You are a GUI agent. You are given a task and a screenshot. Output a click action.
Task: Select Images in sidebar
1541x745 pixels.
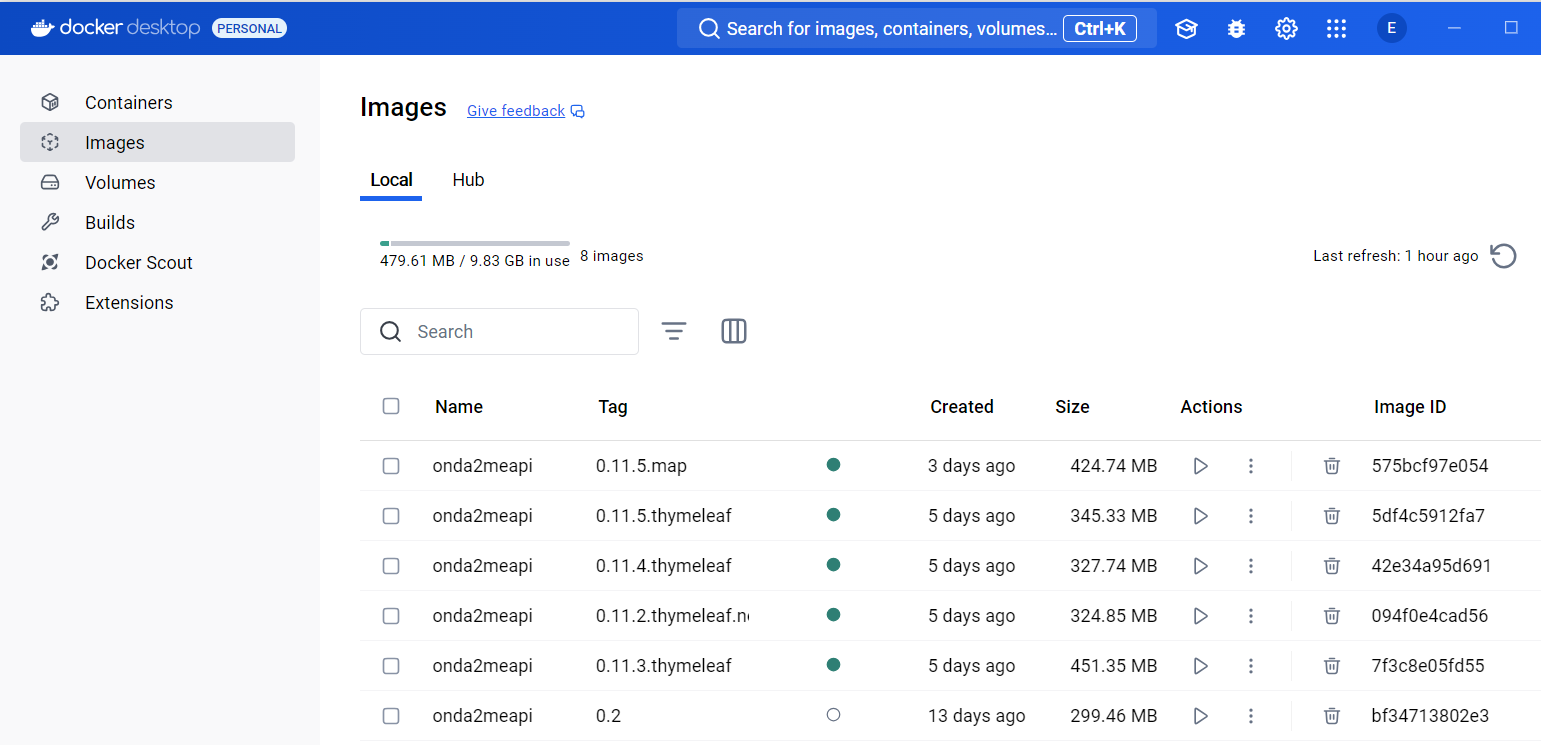click(x=157, y=142)
